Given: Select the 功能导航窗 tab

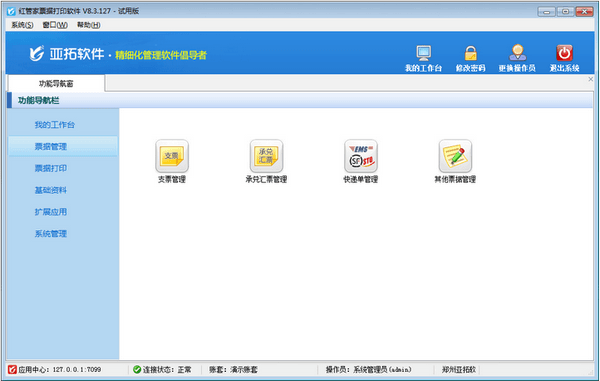Looking at the screenshot, I should [56, 83].
